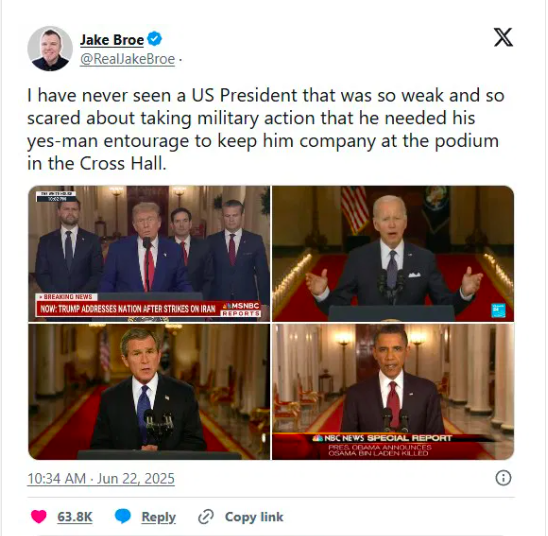Click the blue reply bubble icon

point(123,516)
